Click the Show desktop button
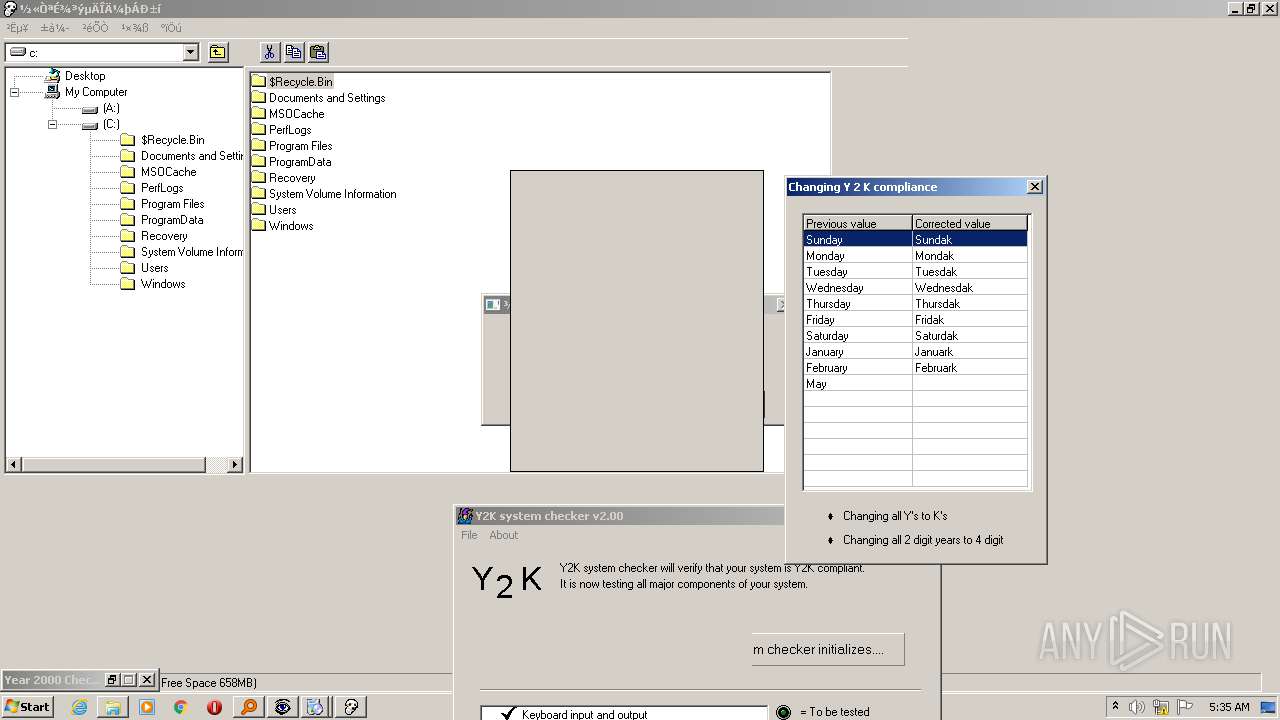This screenshot has width=1280, height=720. pos(1270,707)
